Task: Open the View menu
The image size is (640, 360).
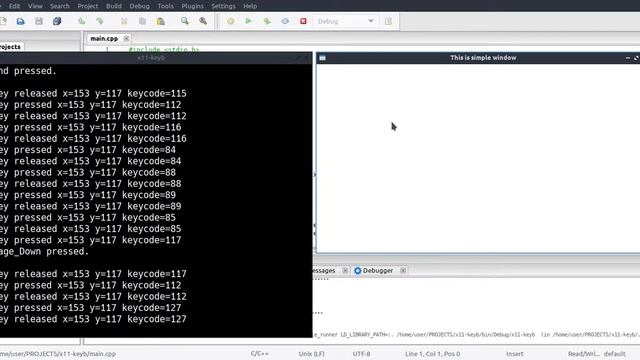Action: (35, 6)
